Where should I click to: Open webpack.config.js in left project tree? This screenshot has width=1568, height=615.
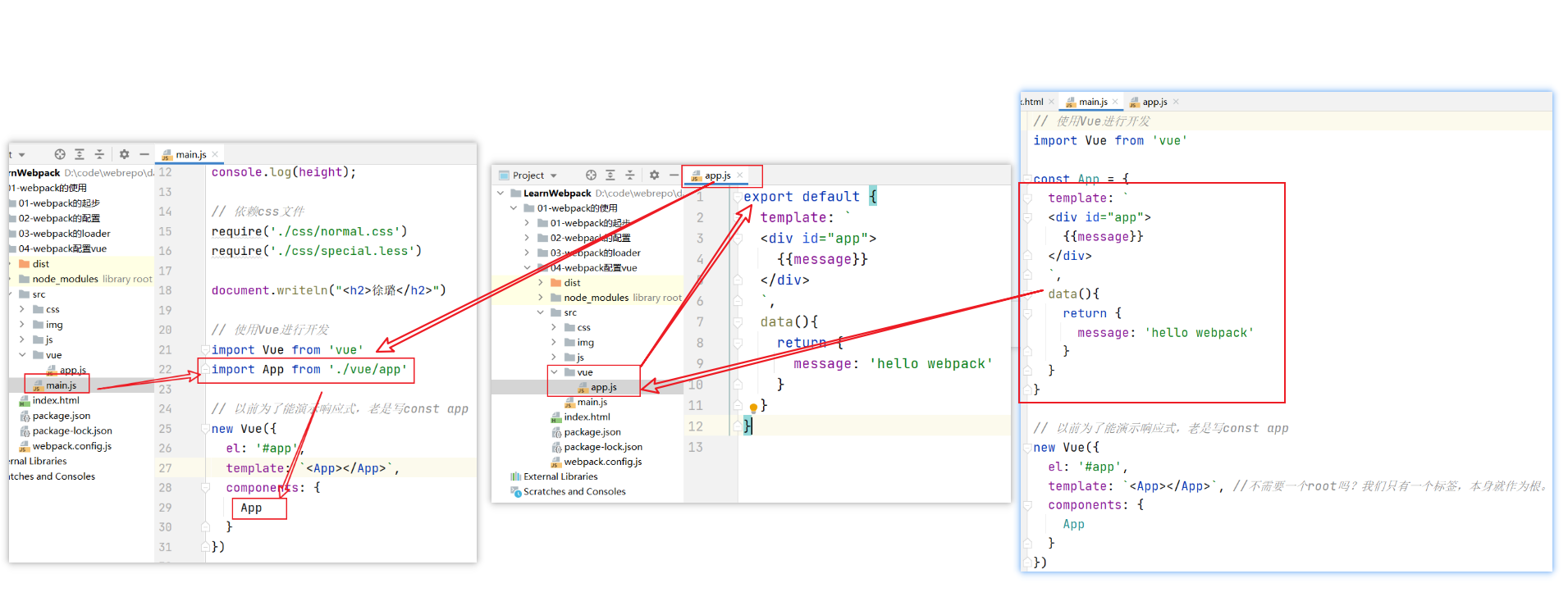pos(66,446)
